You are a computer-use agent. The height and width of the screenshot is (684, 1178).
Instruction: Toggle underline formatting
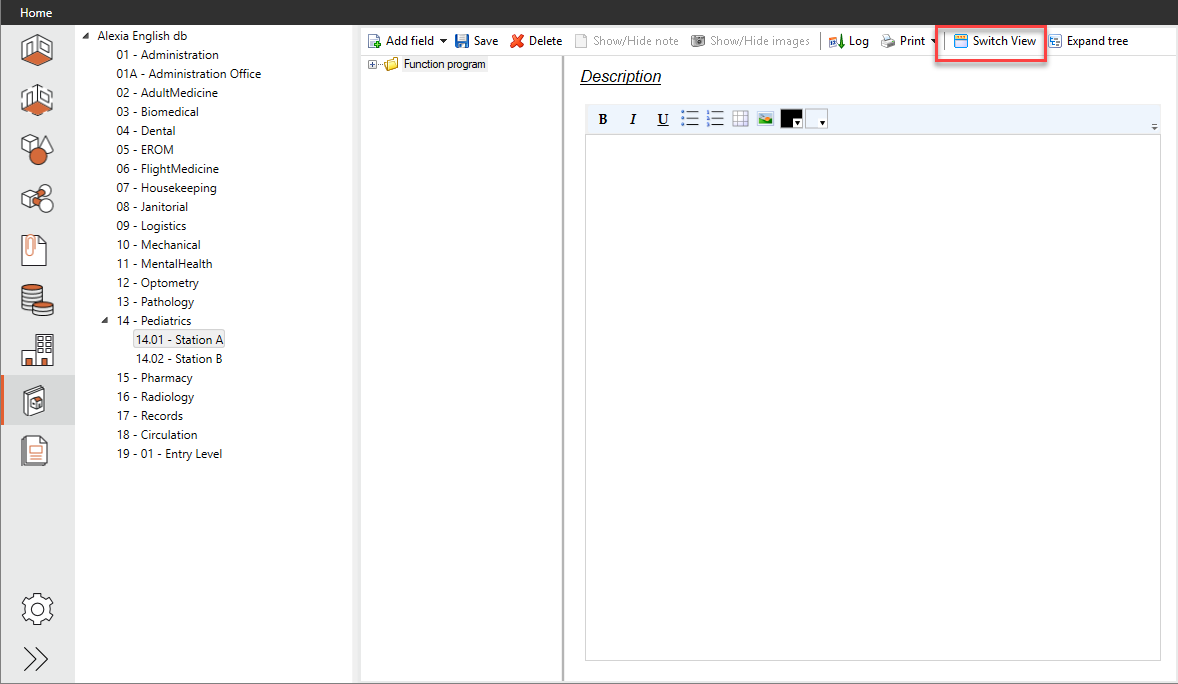pyautogui.click(x=662, y=120)
